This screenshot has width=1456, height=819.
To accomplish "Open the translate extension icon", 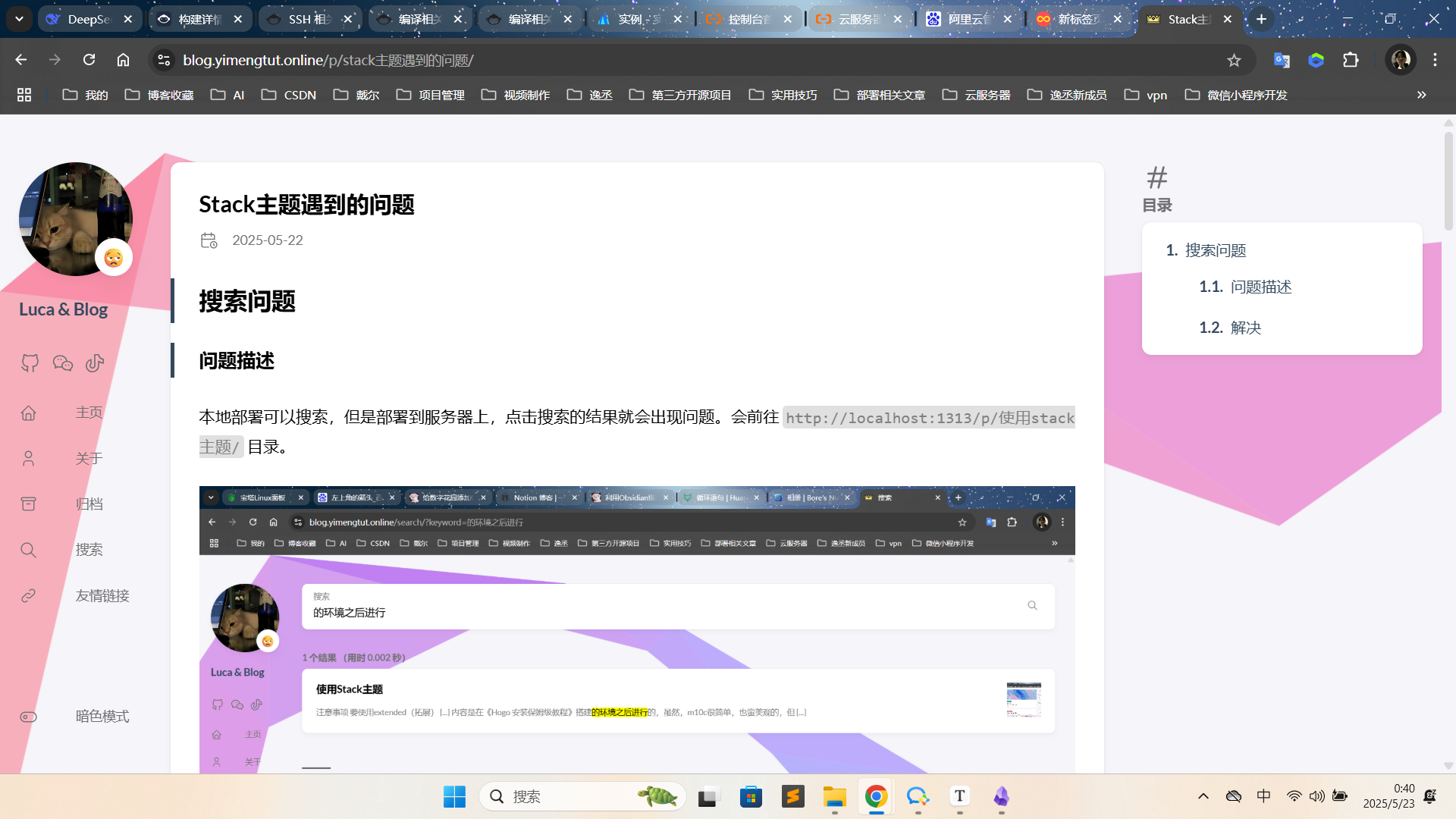I will tap(1282, 60).
